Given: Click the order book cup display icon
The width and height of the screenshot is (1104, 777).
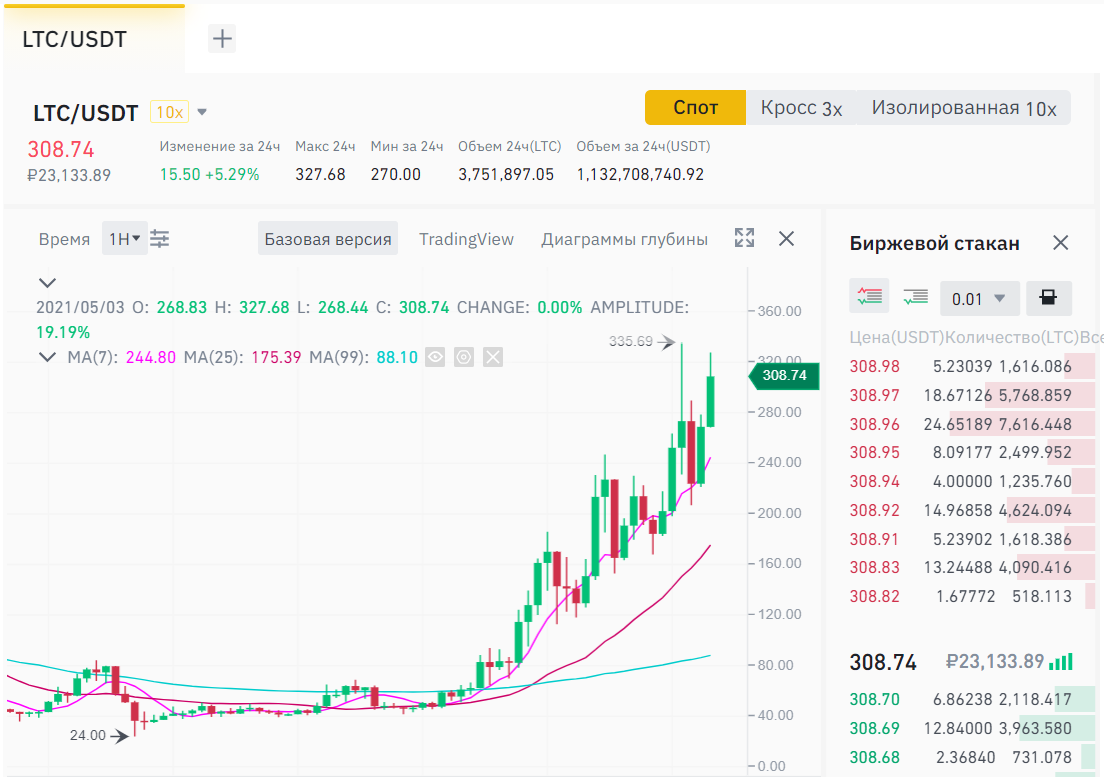Looking at the screenshot, I should [1047, 298].
